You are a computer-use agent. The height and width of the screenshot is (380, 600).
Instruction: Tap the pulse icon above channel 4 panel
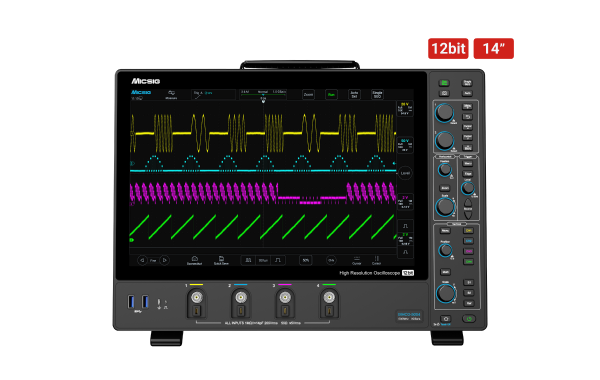(x=405, y=226)
